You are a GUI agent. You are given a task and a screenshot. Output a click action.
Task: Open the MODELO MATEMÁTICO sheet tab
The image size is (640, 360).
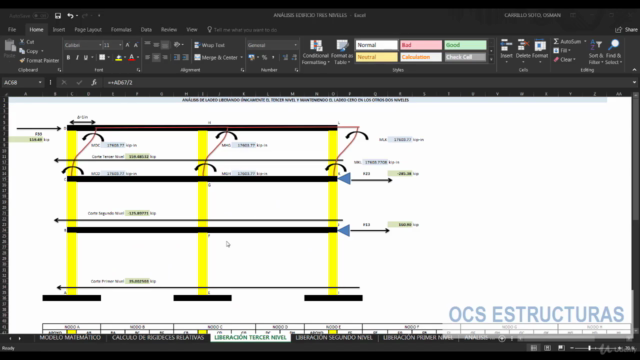coord(70,338)
